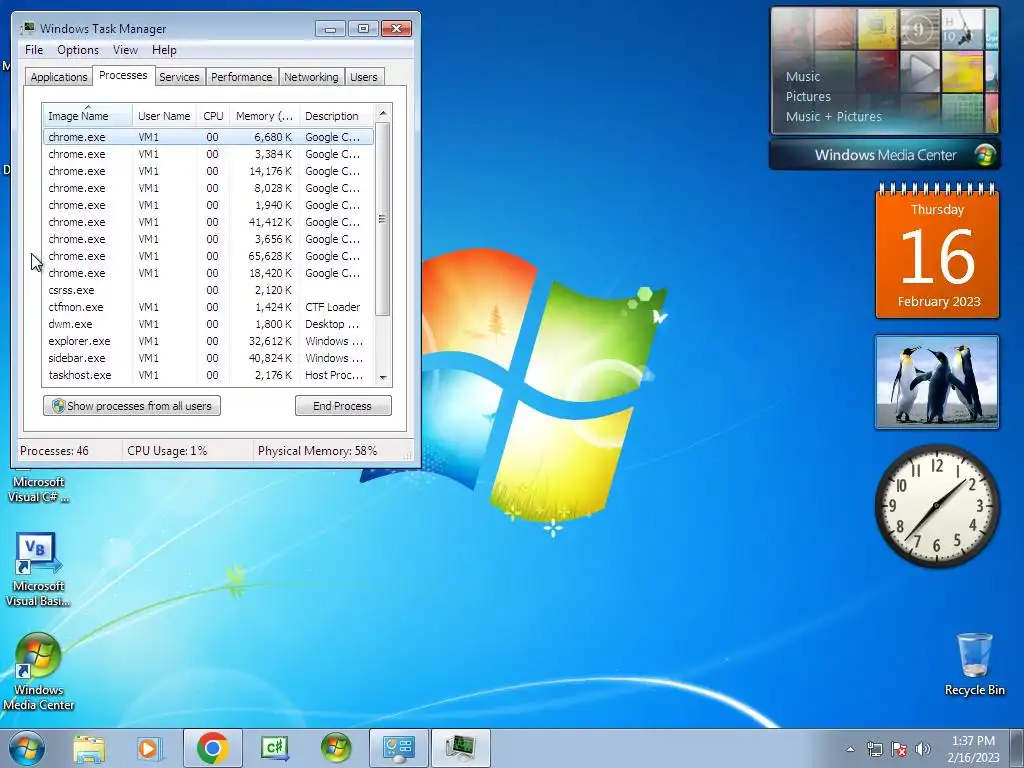Open the Visual C# taskbar icon

point(274,748)
